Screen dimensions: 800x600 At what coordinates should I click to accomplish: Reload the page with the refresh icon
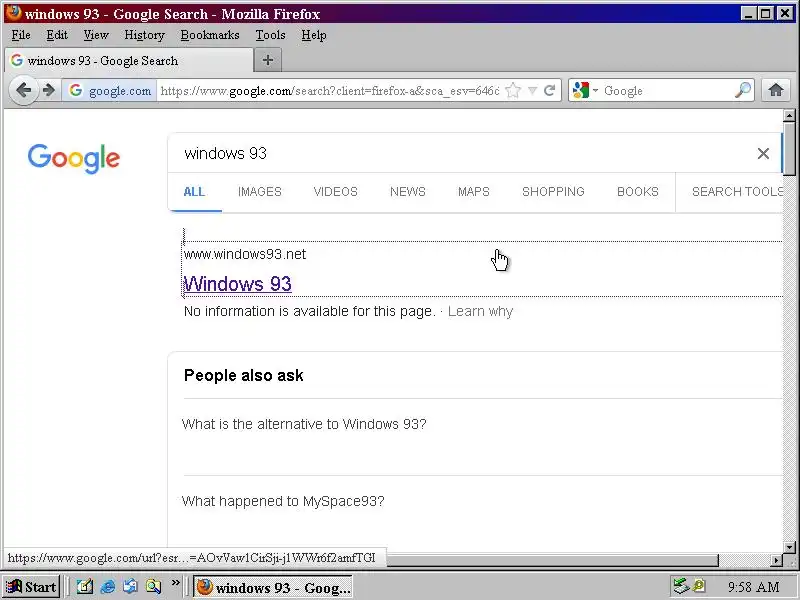coord(549,91)
